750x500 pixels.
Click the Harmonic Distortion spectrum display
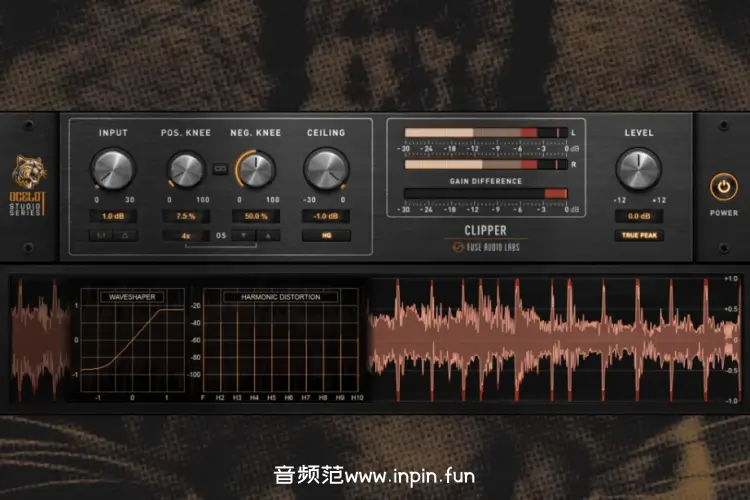tap(281, 340)
